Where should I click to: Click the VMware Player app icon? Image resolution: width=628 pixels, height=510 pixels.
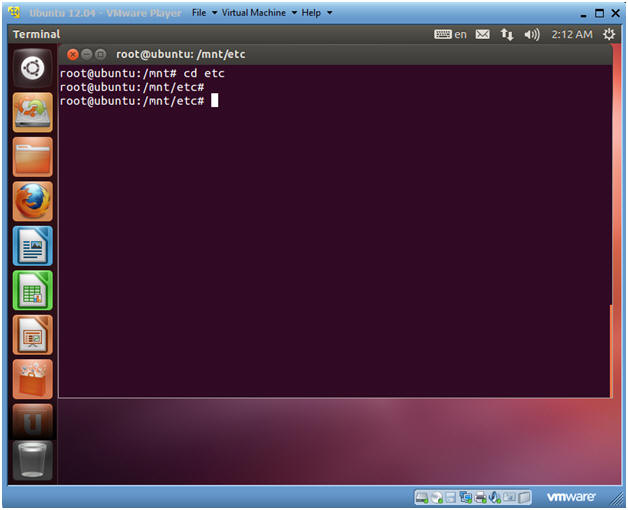click(14, 13)
